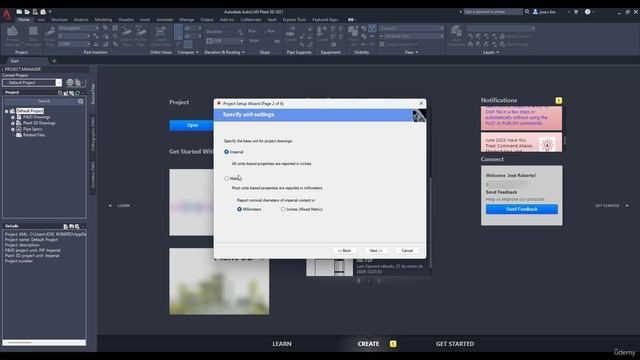
Task: Expand the P&ID Drawings tree node
Action: [x=13, y=117]
